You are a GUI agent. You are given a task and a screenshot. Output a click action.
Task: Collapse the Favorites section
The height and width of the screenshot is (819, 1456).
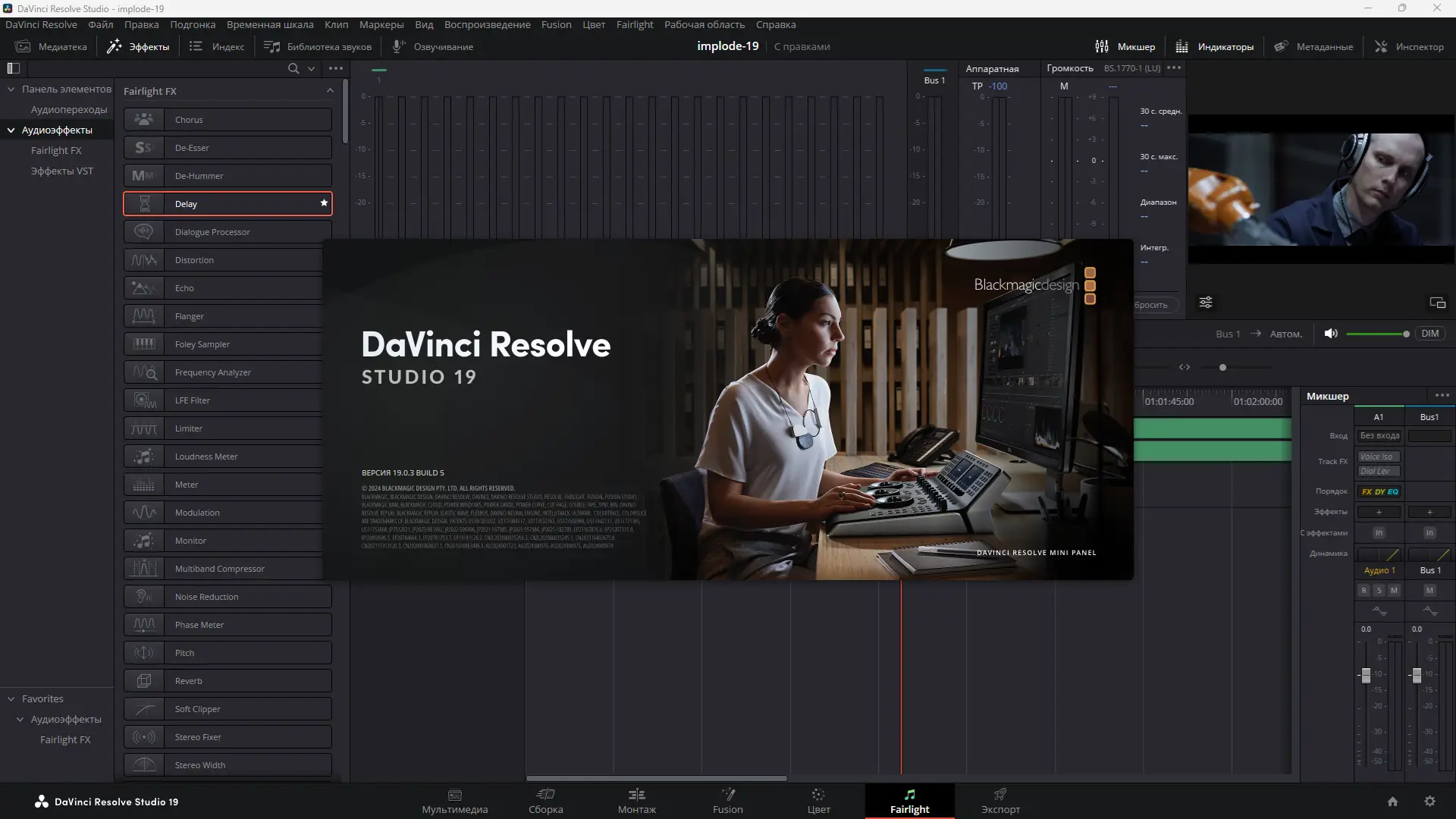point(11,699)
